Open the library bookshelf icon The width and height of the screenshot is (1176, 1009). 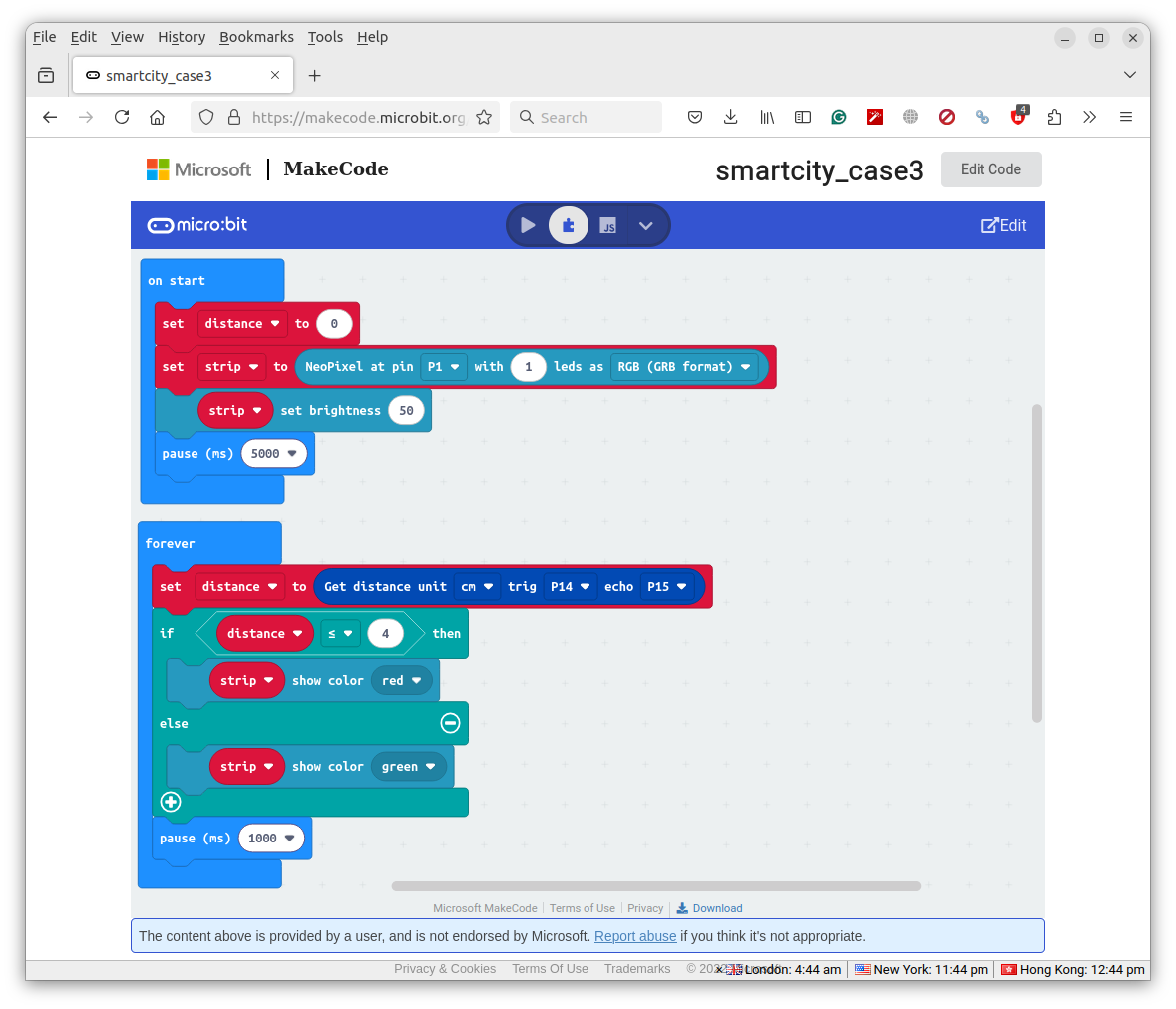pyautogui.click(x=766, y=117)
